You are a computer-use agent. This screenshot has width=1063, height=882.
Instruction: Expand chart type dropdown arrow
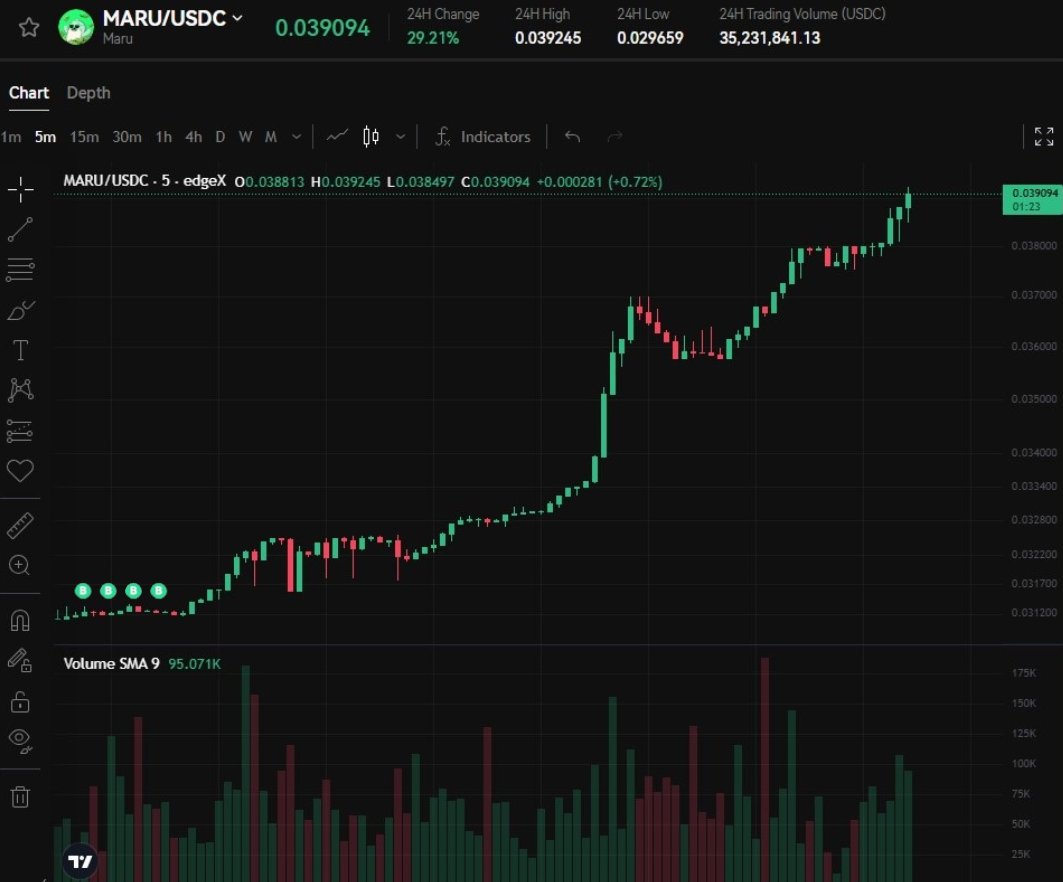point(401,137)
